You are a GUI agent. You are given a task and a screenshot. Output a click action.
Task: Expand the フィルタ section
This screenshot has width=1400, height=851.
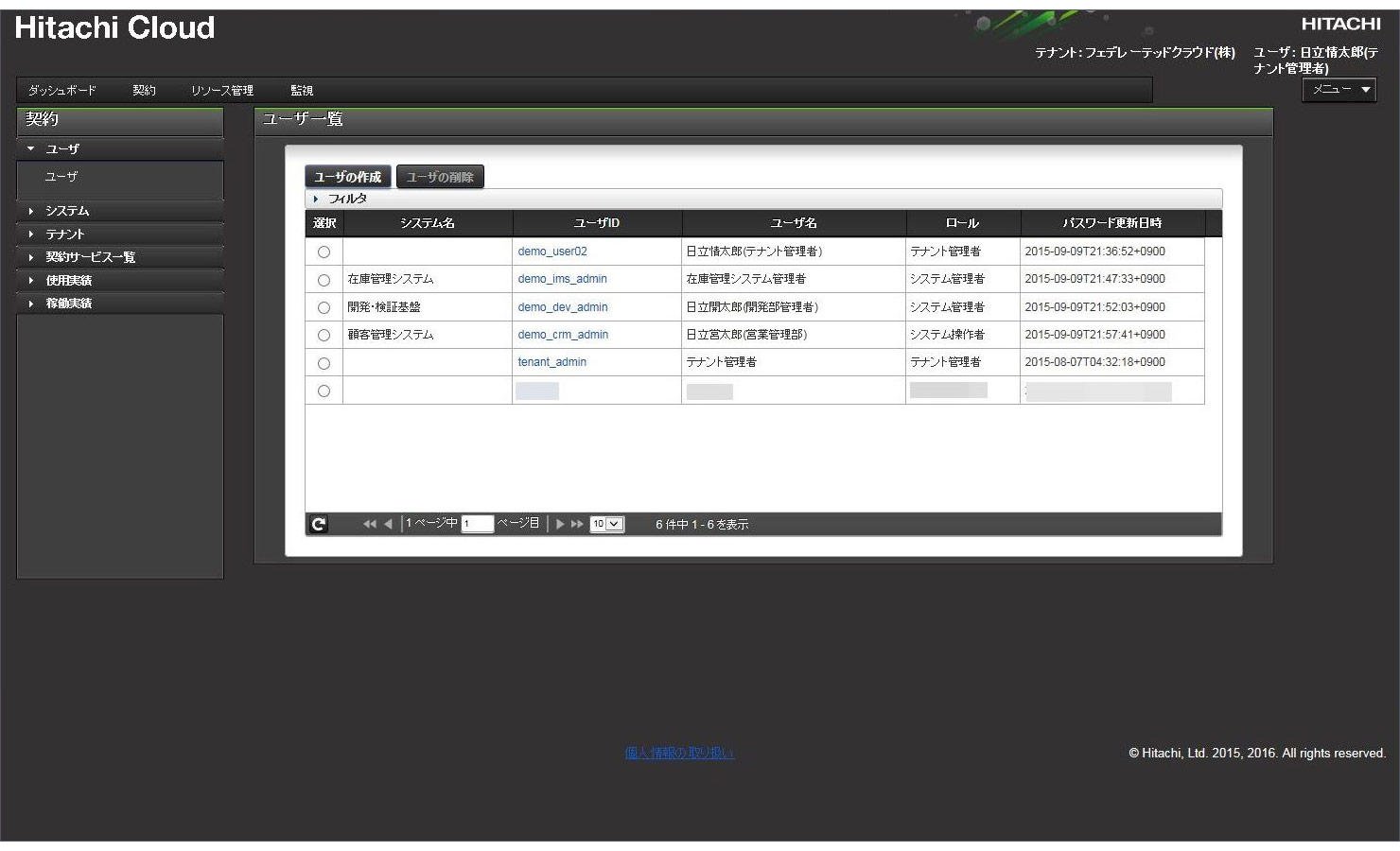pos(762,199)
